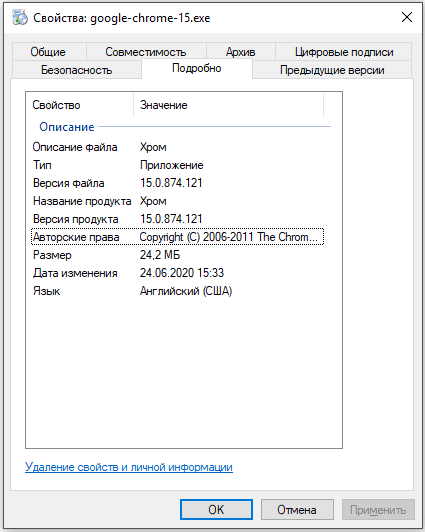Close the properties dialog
This screenshot has width=425, height=532.
(x=407, y=17)
